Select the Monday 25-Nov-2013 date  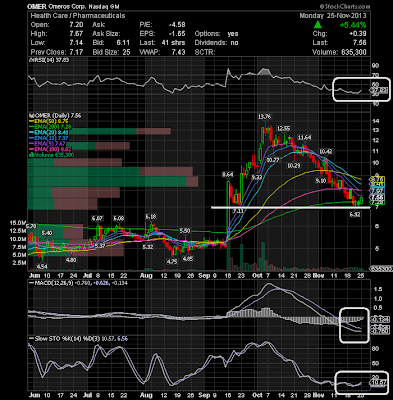click(333, 16)
